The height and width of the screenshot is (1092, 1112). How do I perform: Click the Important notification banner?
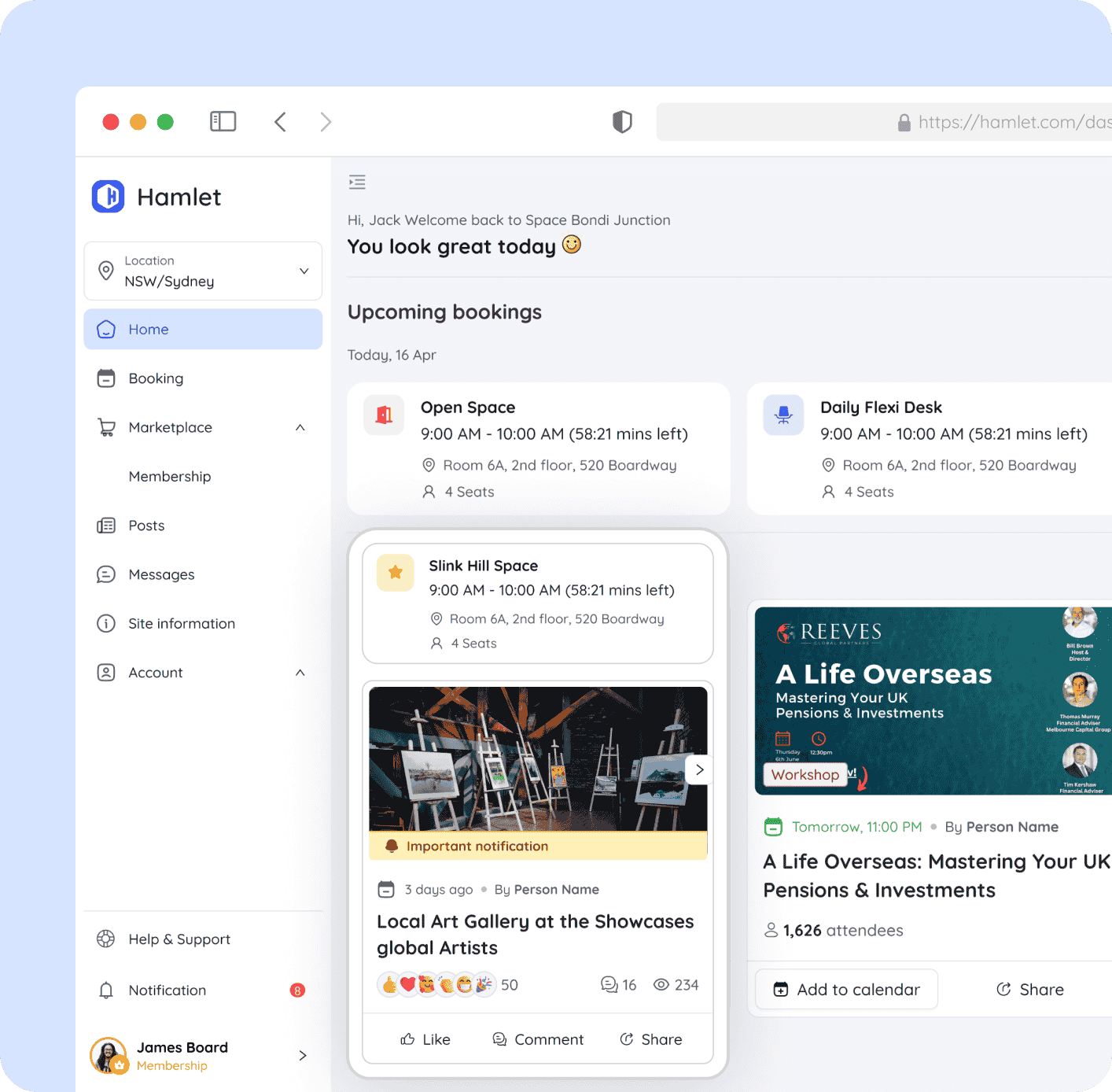(538, 846)
